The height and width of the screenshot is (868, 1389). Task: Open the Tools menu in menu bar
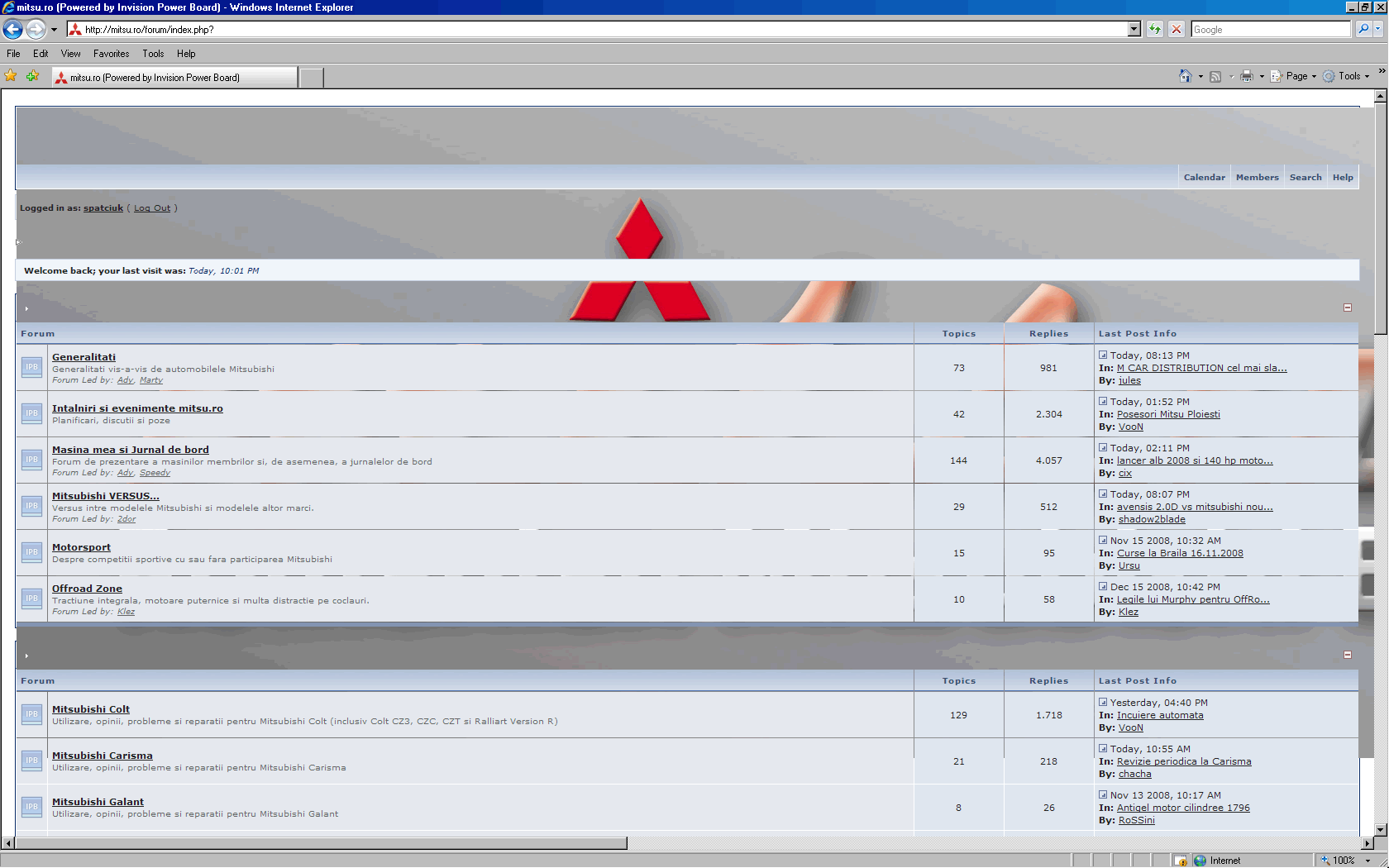[153, 54]
